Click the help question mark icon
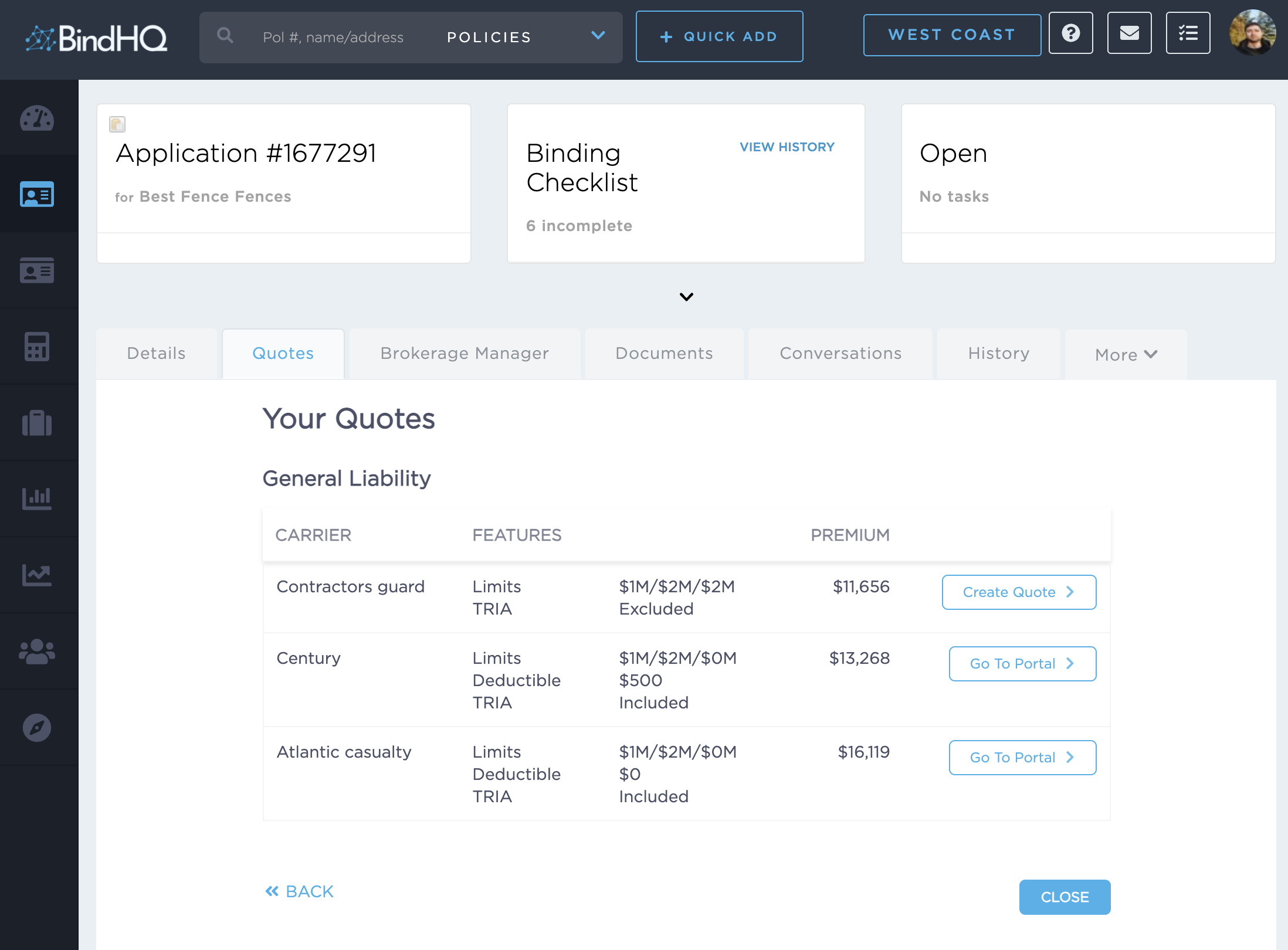This screenshot has height=950, width=1288. (x=1071, y=33)
